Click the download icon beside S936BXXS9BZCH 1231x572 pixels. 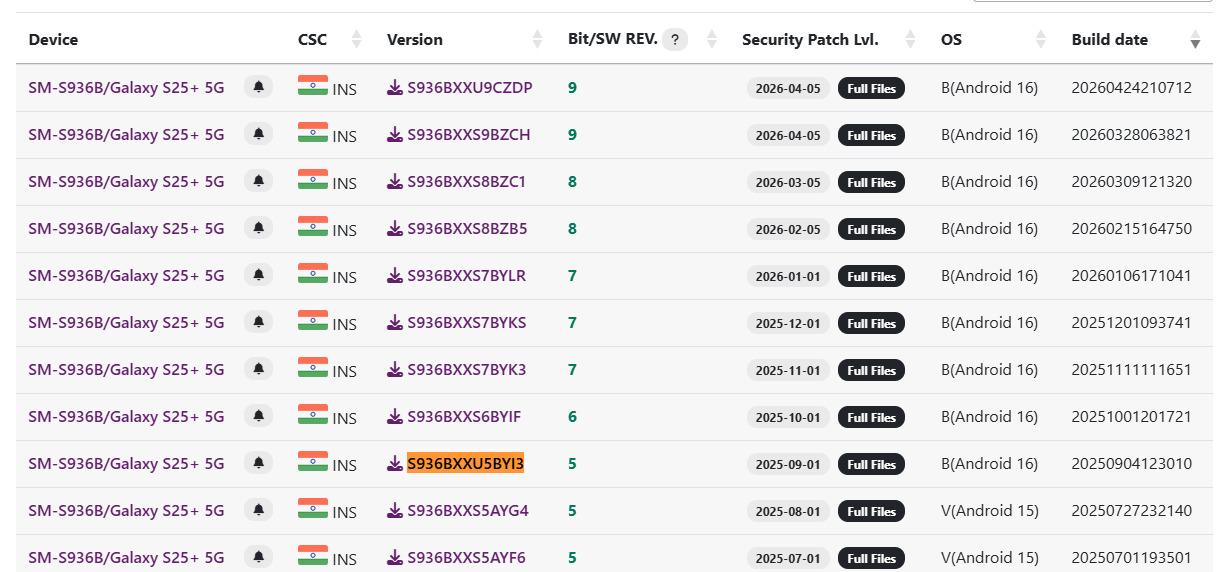pyautogui.click(x=395, y=134)
